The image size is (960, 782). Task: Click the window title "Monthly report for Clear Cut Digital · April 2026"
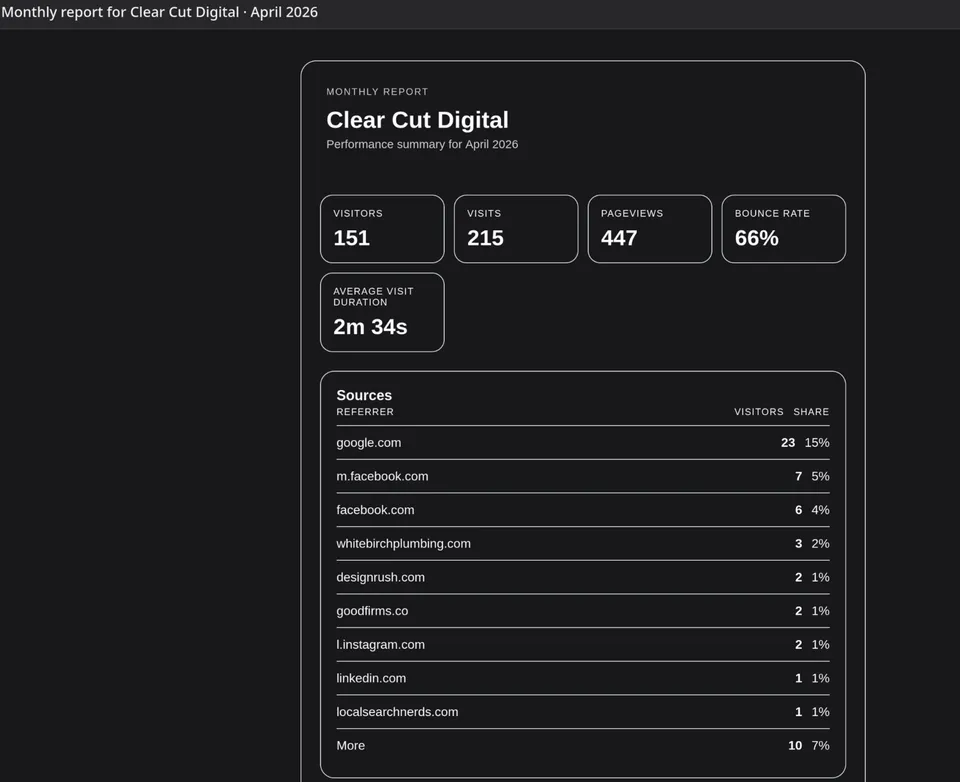click(159, 12)
